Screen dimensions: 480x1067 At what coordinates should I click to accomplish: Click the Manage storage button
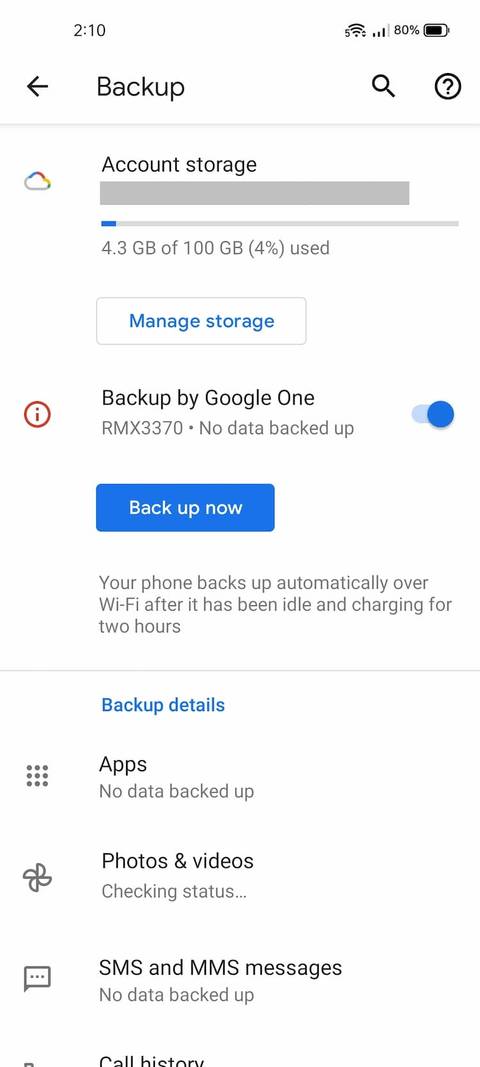pyautogui.click(x=201, y=321)
